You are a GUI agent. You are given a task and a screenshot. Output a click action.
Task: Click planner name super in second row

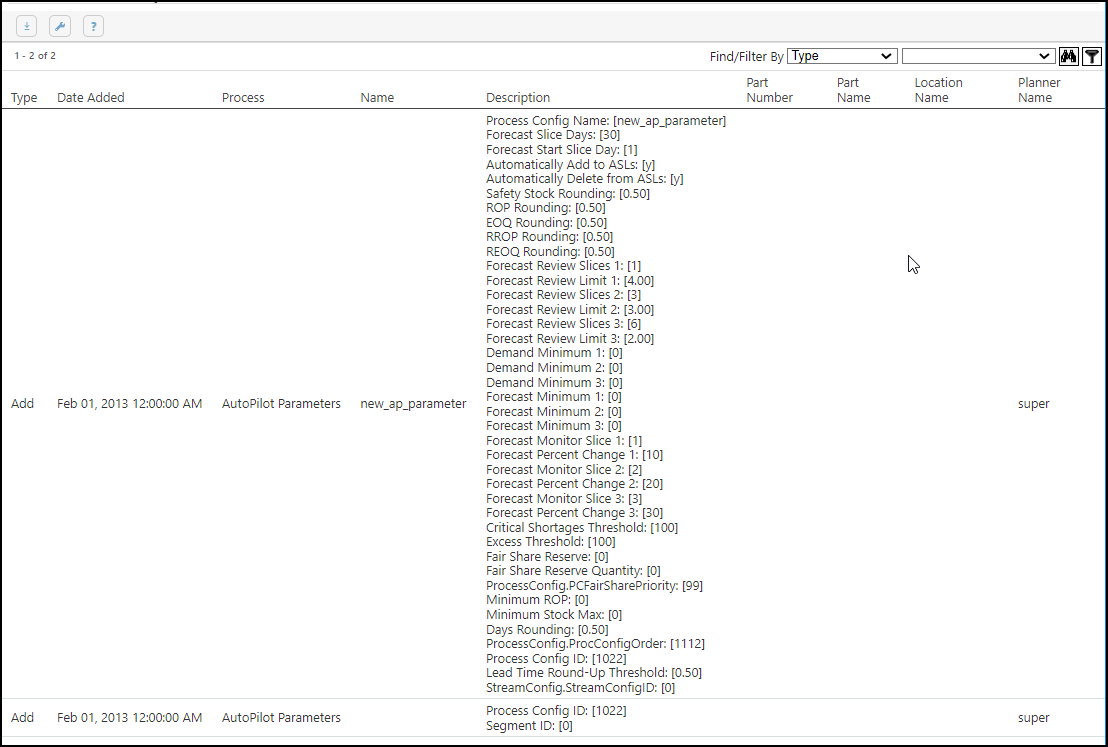1034,718
